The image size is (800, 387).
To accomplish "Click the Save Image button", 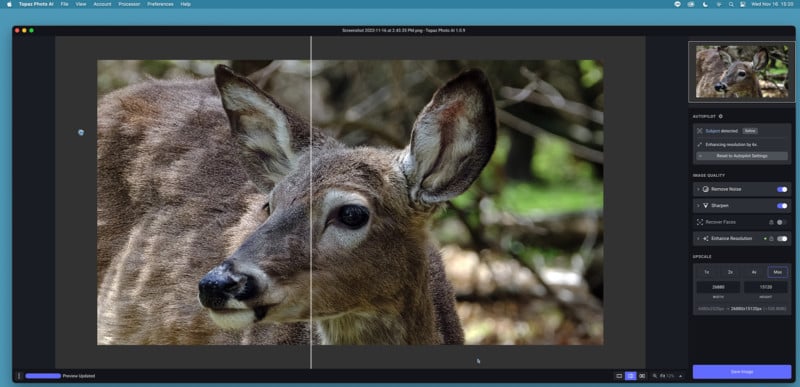I will coord(742,372).
